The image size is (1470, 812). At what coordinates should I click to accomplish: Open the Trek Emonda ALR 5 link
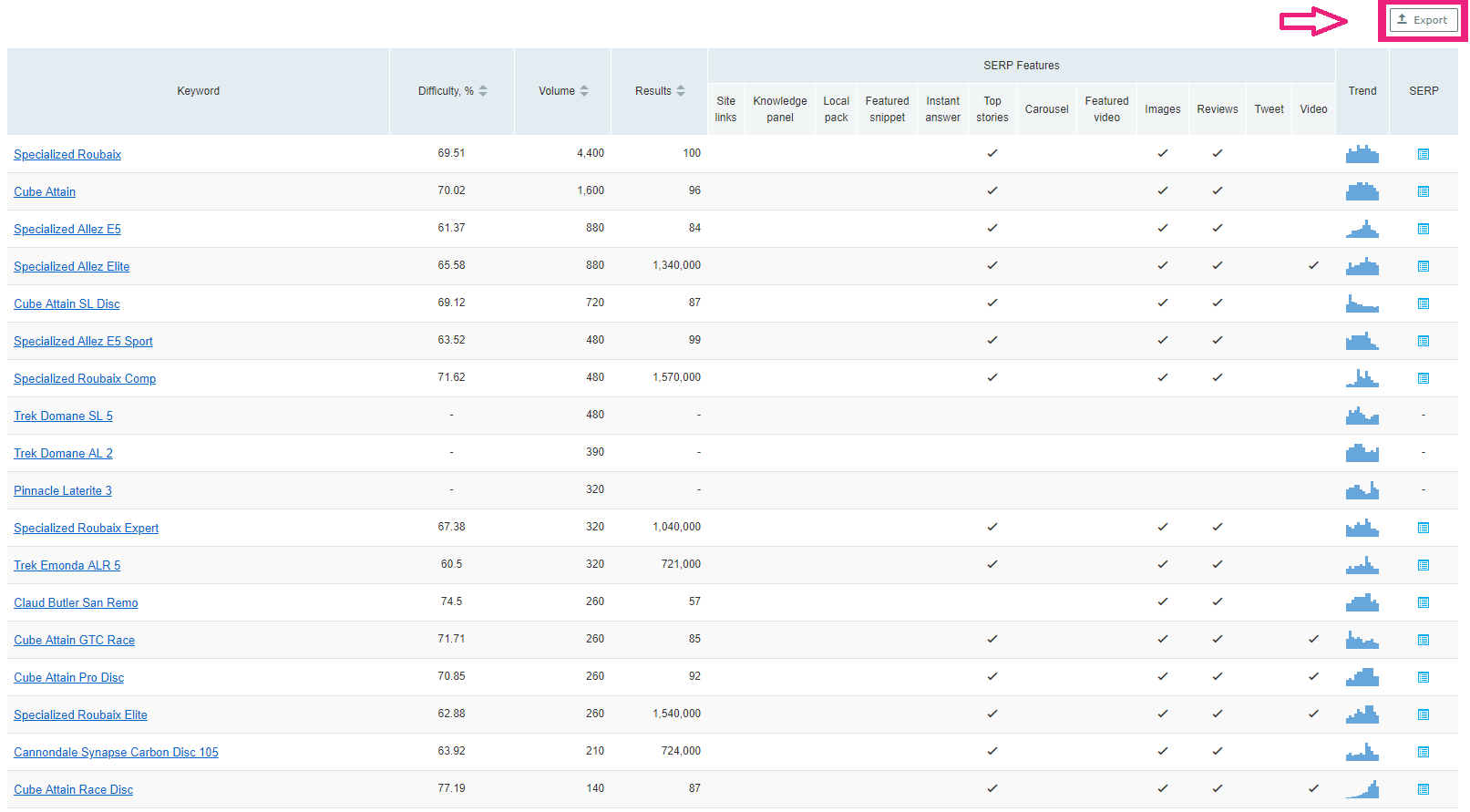[x=67, y=566]
